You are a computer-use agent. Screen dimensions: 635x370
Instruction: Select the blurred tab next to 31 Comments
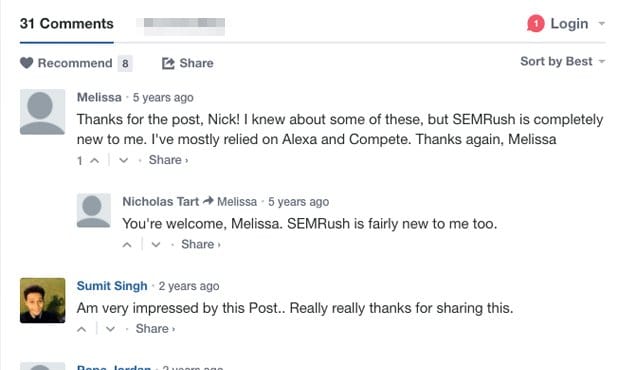(x=184, y=25)
